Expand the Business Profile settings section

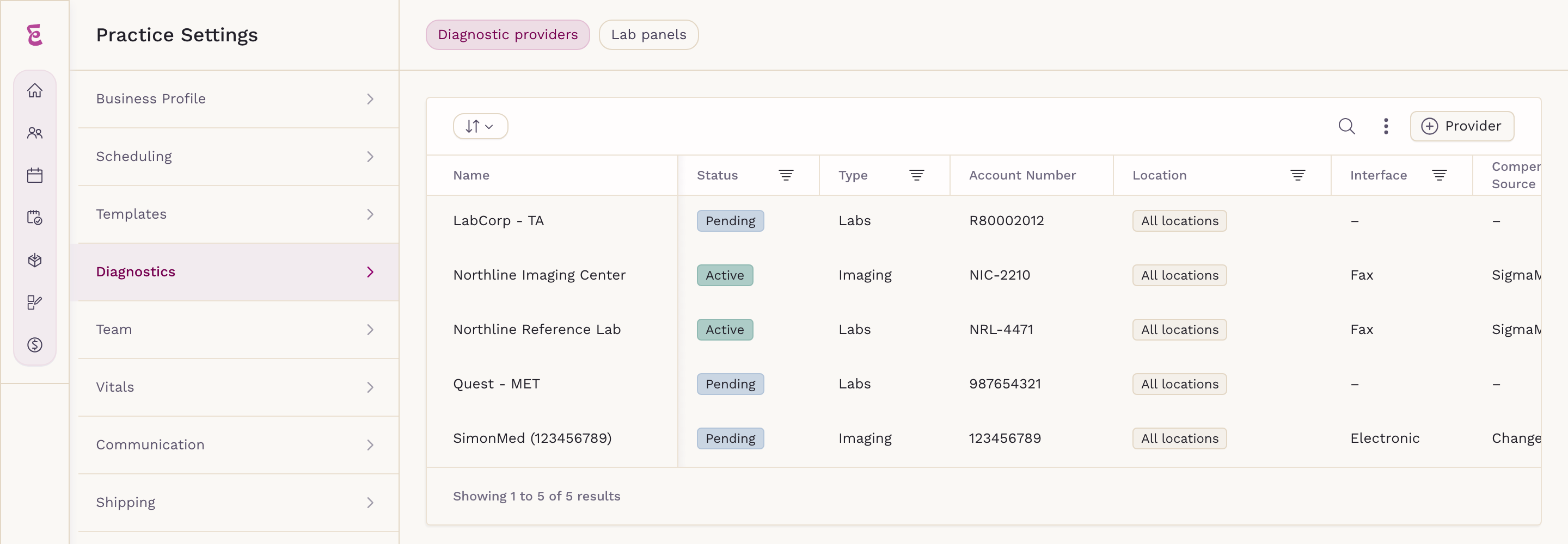click(234, 99)
